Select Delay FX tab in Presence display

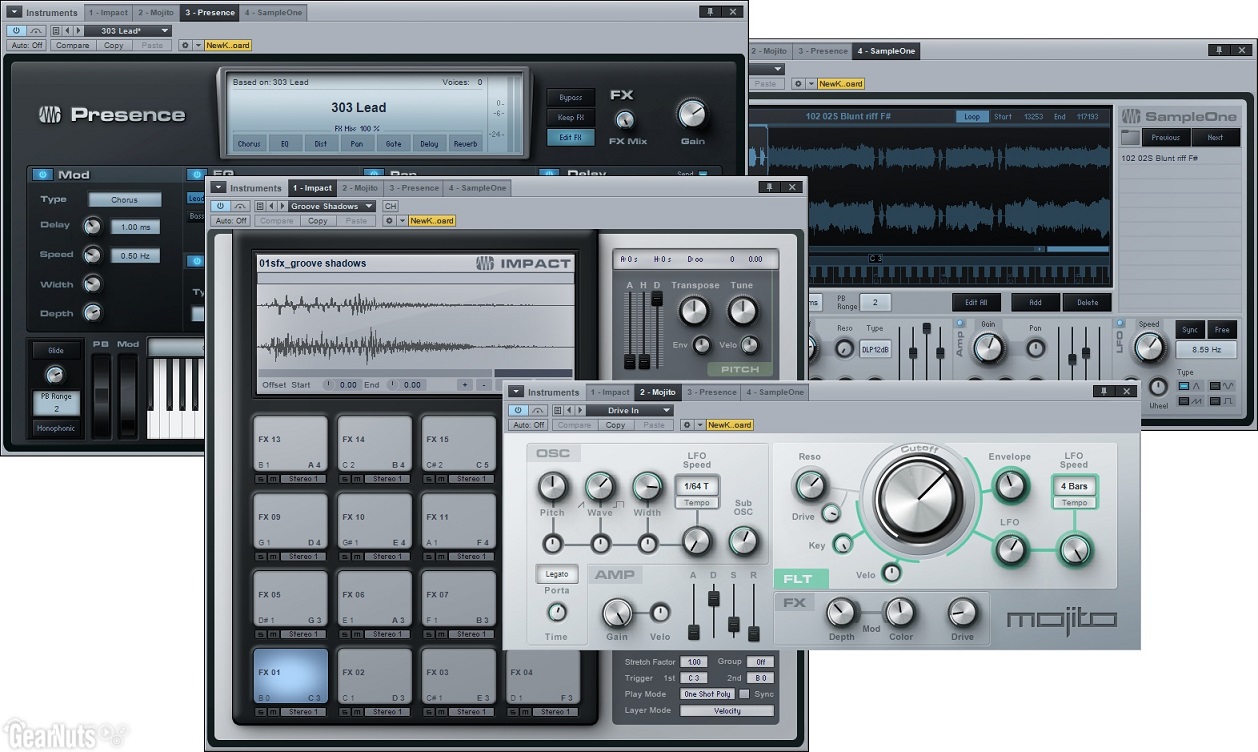click(x=429, y=144)
